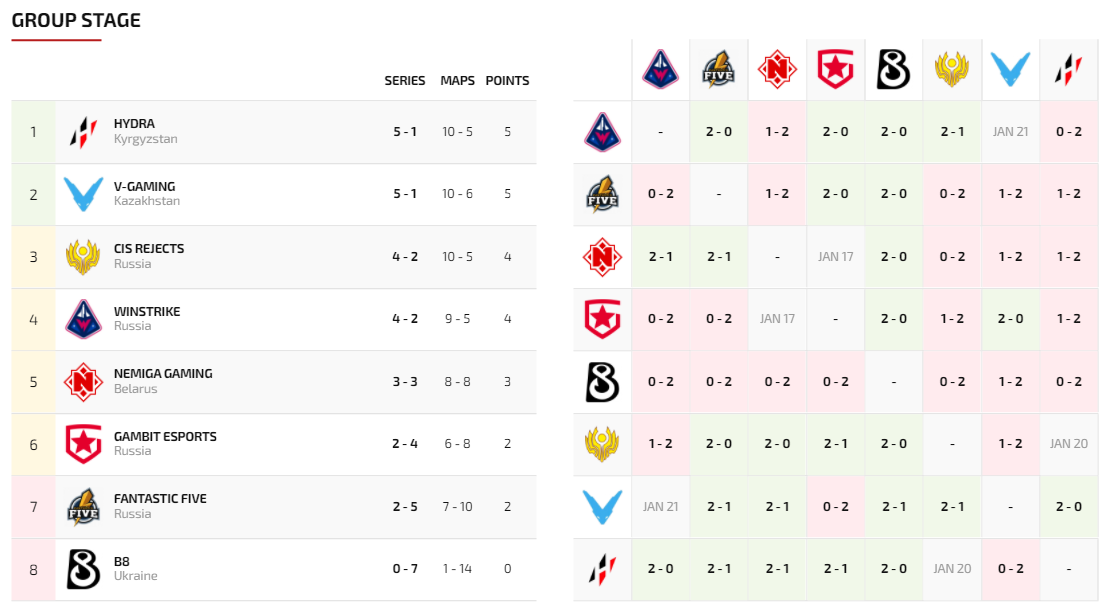Screen dimensions: 1107x614
Task: Open the GAMBIT ESPORTS team link
Action: pyautogui.click(x=165, y=436)
